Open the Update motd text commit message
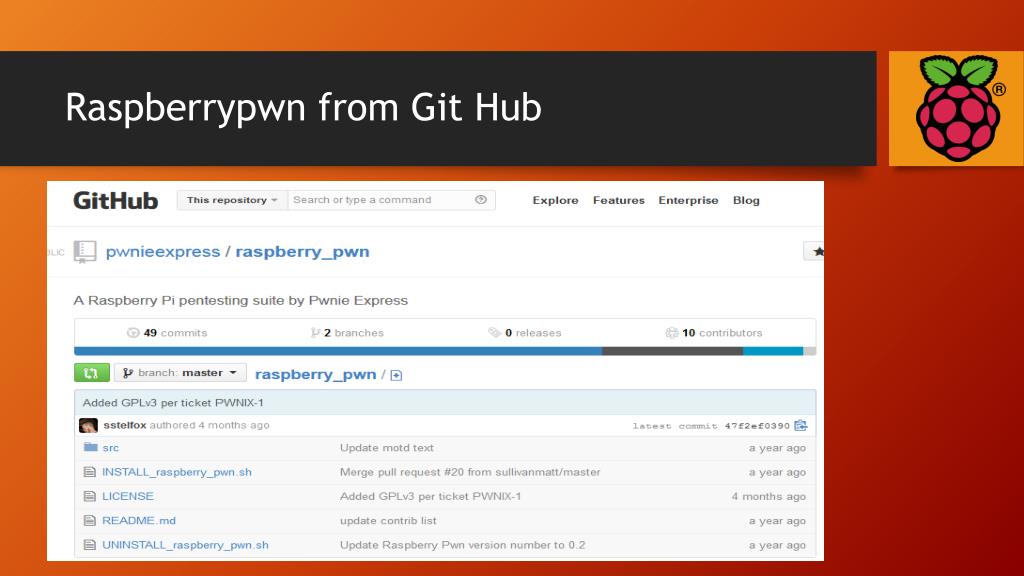 387,448
